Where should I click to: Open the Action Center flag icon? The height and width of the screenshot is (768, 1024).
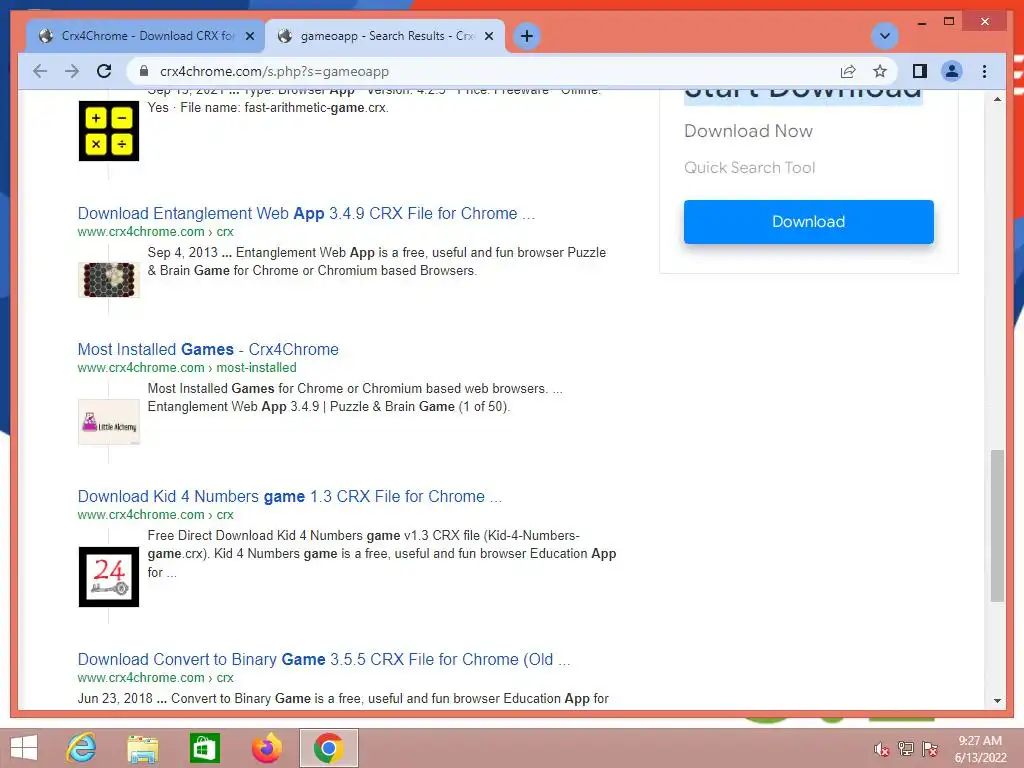click(x=930, y=749)
